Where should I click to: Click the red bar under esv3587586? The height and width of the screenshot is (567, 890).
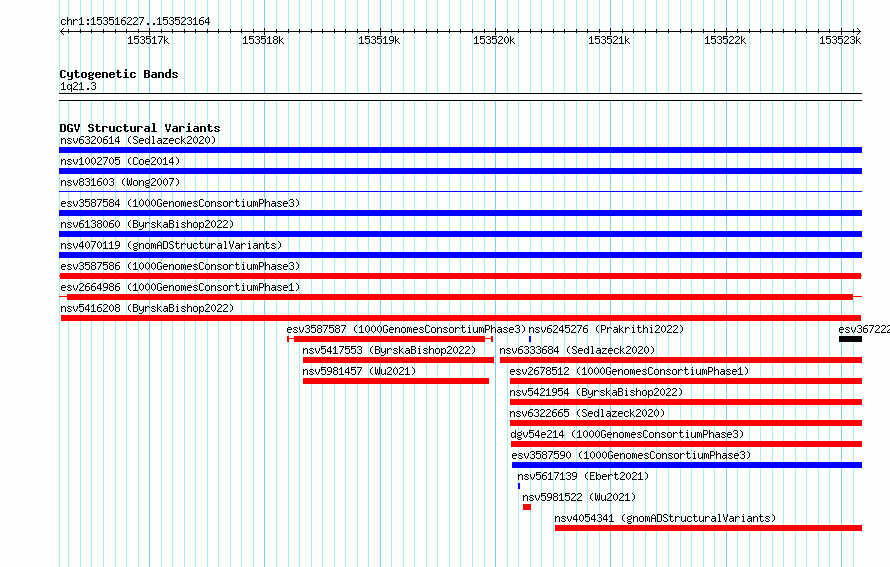[x=460, y=276]
